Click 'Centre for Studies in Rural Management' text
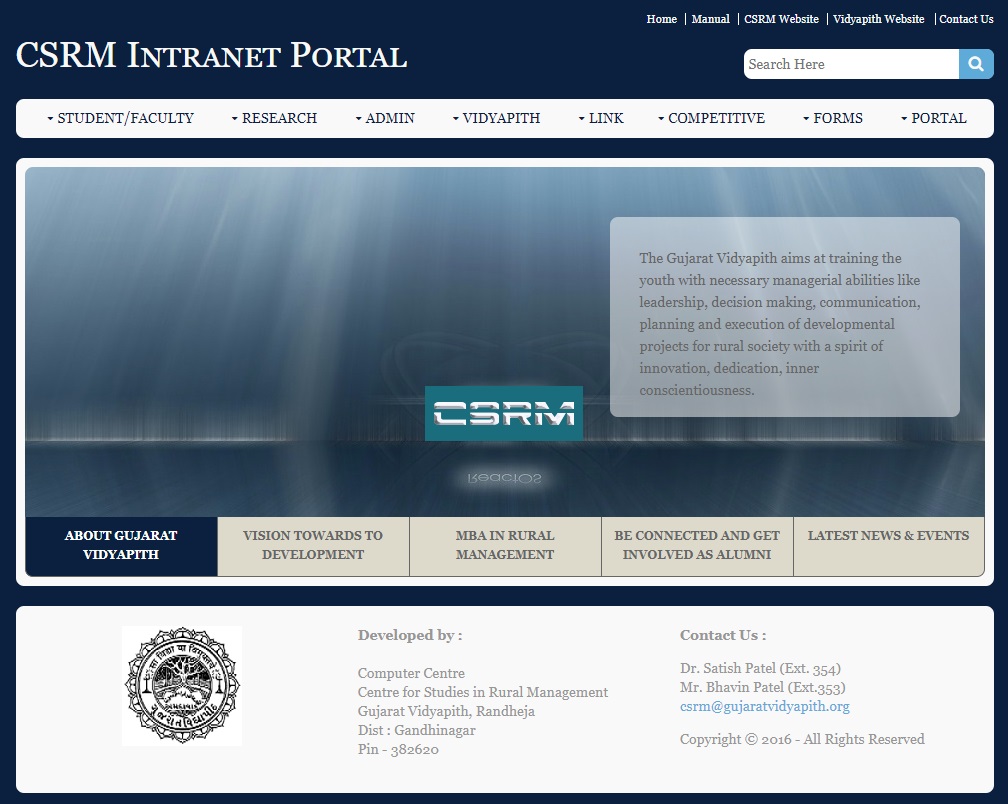This screenshot has width=1008, height=804. click(483, 692)
